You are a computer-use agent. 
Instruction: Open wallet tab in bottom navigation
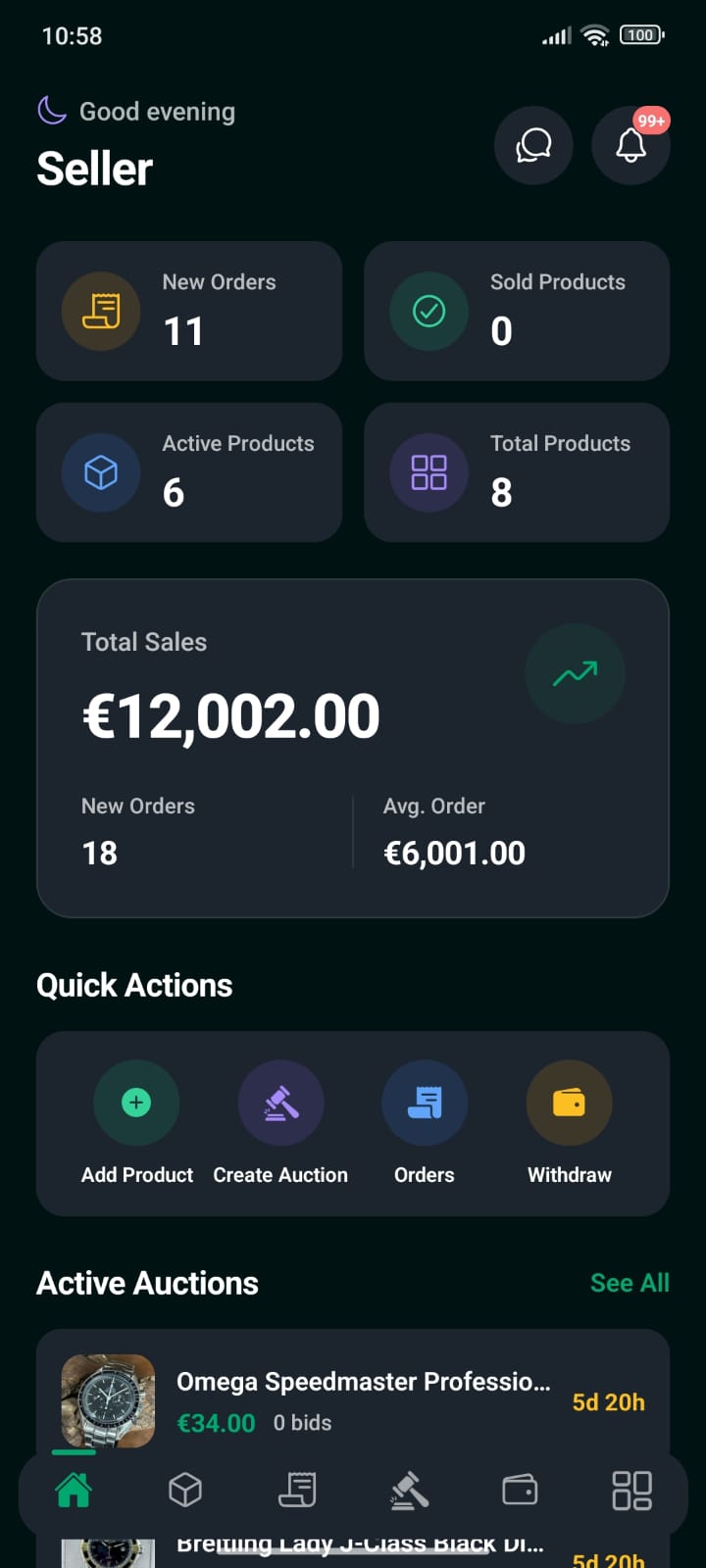coord(520,1491)
